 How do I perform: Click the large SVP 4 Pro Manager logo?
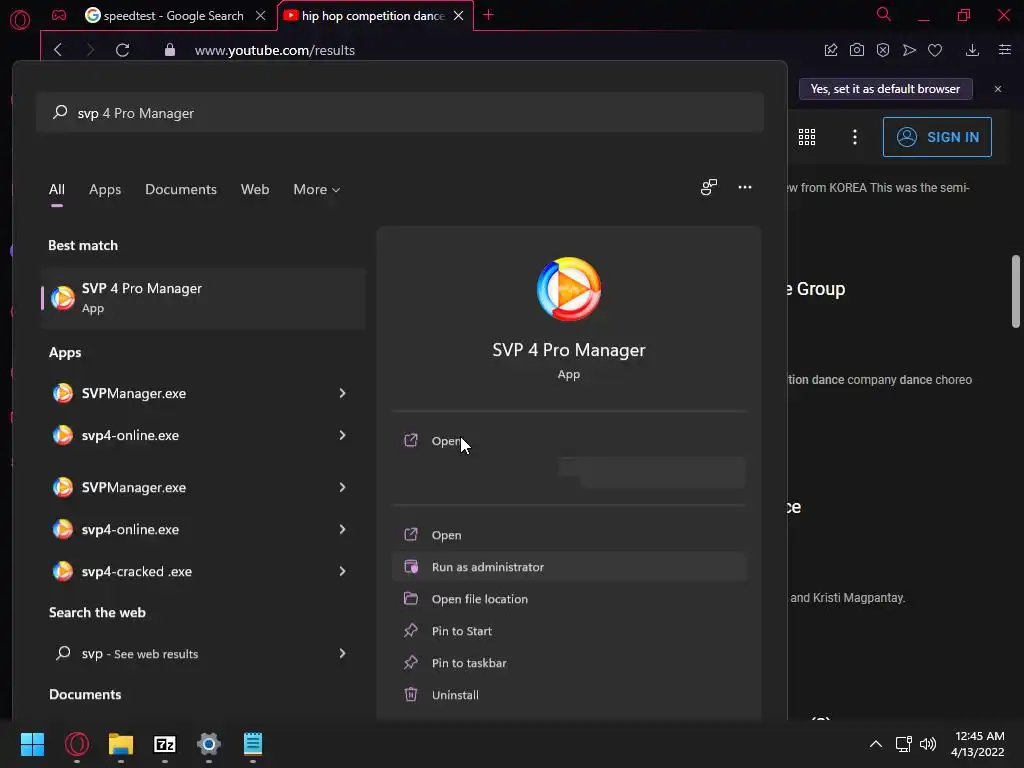[x=569, y=289]
